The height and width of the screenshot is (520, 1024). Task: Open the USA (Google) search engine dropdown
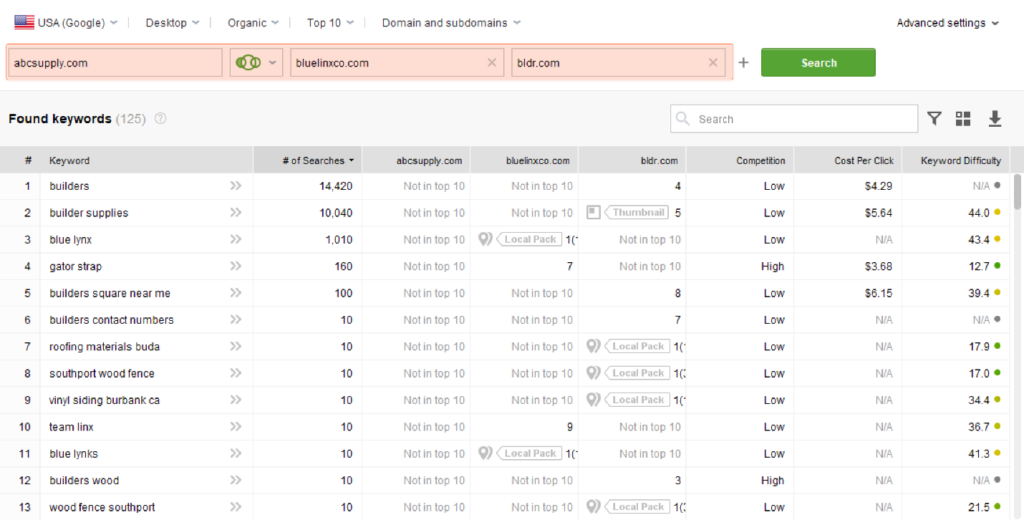pyautogui.click(x=66, y=23)
